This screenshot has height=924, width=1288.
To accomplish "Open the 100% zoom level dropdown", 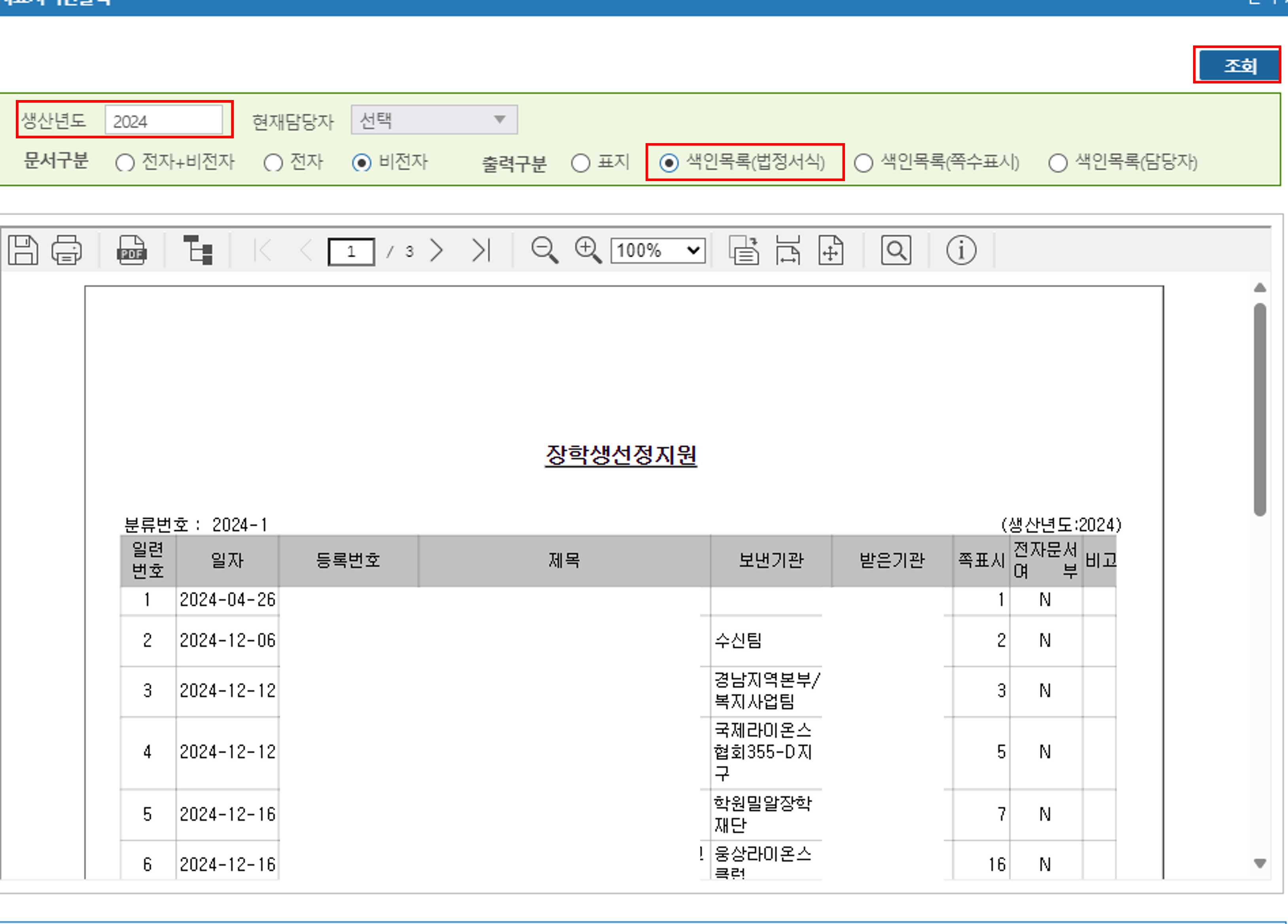I will [657, 250].
